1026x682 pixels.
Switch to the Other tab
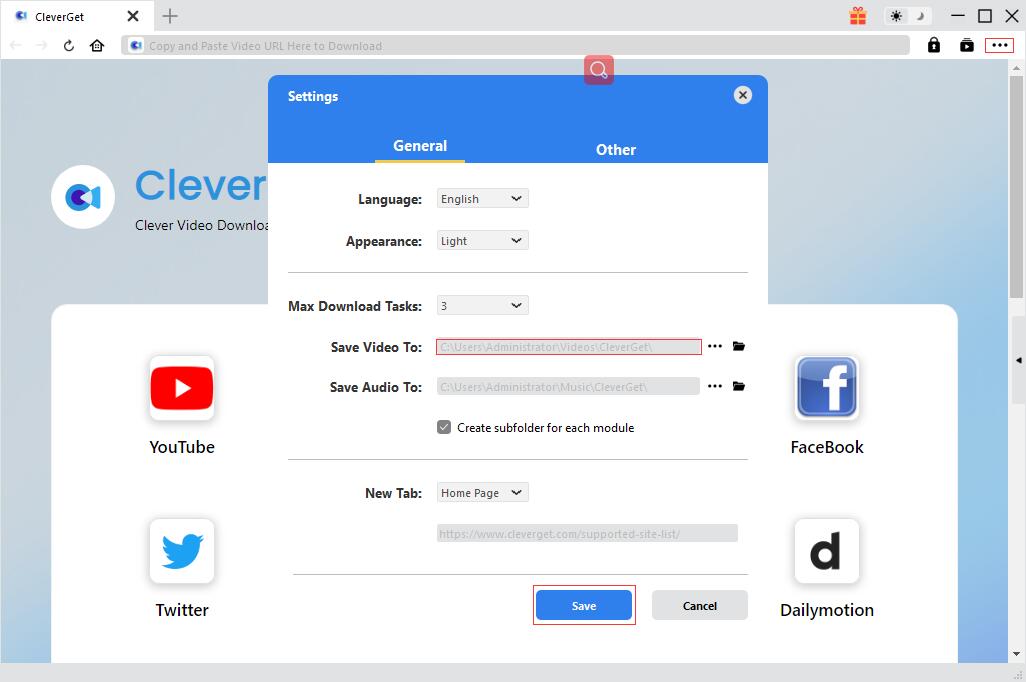(616, 149)
